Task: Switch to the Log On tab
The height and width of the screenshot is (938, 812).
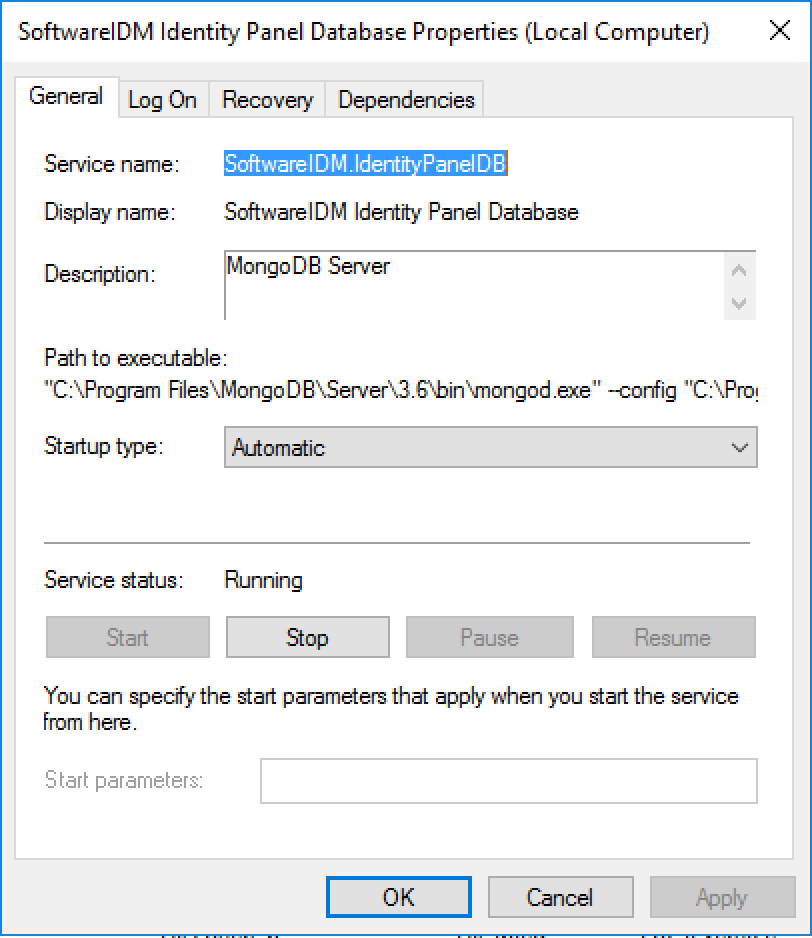Action: (163, 100)
